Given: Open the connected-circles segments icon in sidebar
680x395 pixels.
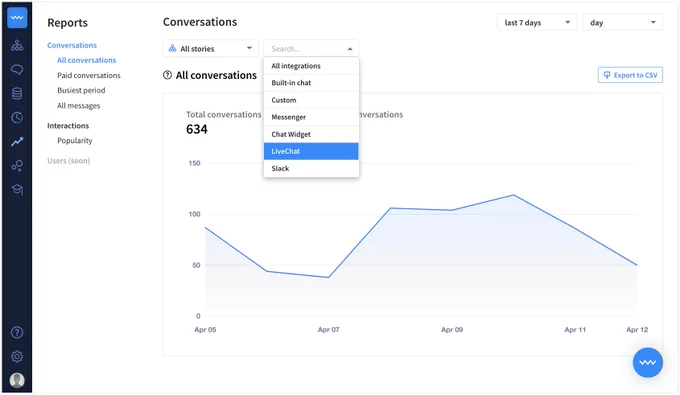Looking at the screenshot, I should coord(17,166).
